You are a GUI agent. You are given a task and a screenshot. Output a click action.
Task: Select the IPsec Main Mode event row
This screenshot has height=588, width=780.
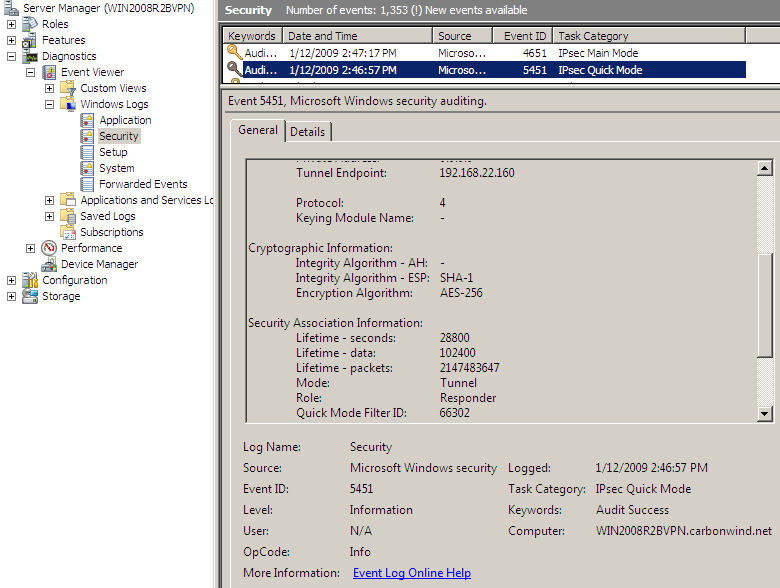(485, 53)
